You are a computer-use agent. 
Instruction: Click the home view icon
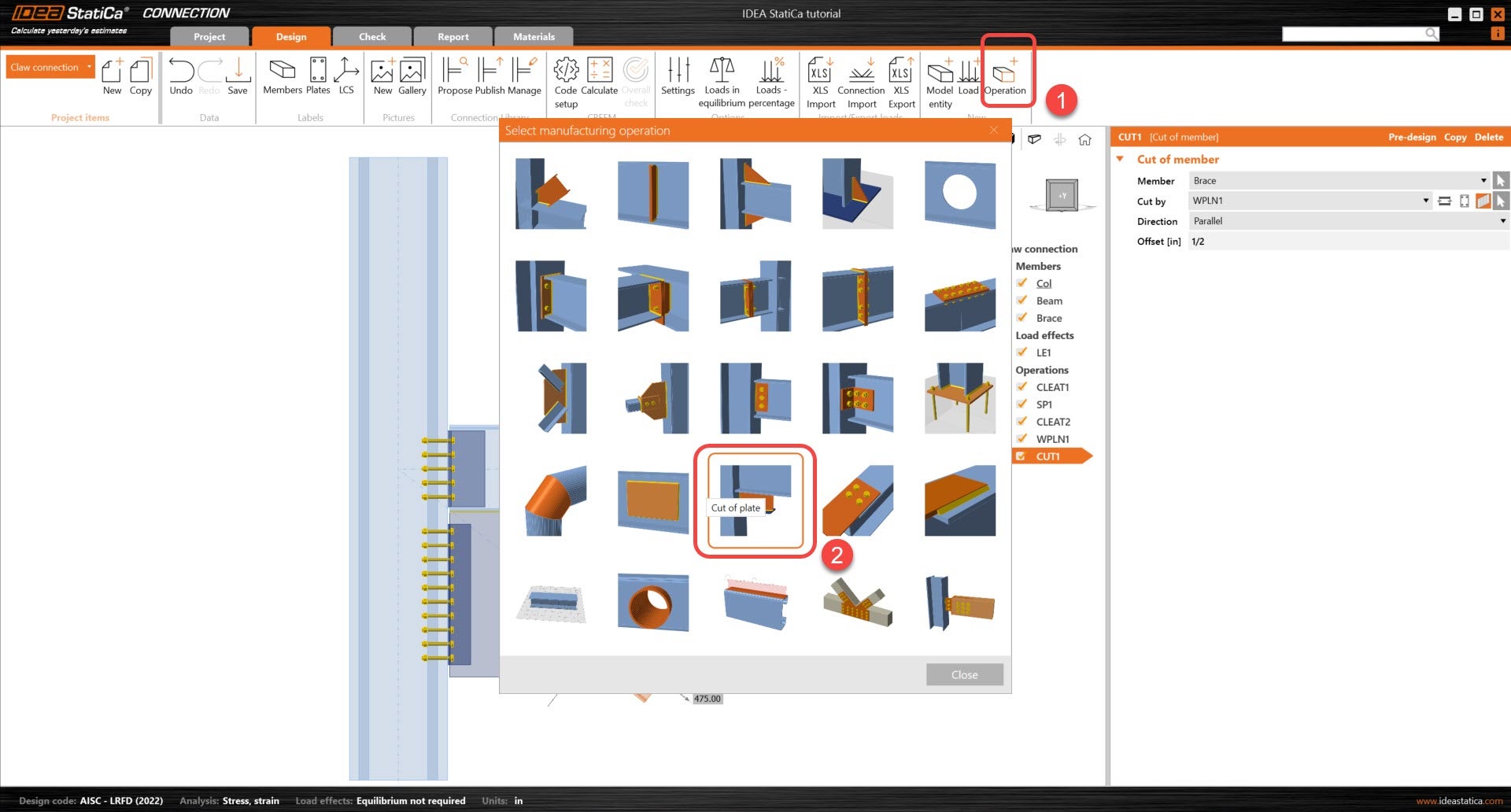click(x=1084, y=140)
